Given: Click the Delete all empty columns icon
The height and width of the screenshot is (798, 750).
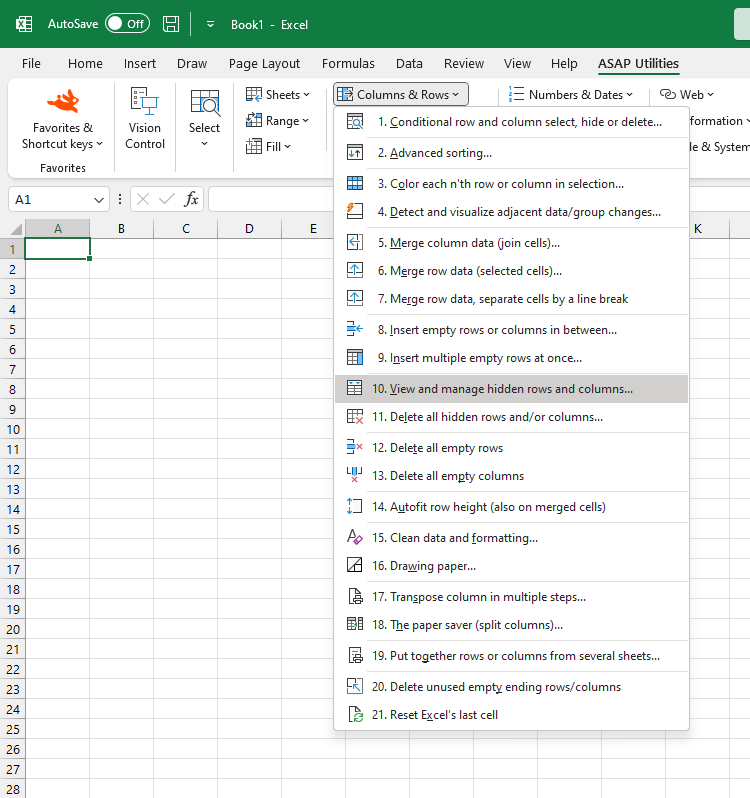Looking at the screenshot, I should tap(355, 475).
